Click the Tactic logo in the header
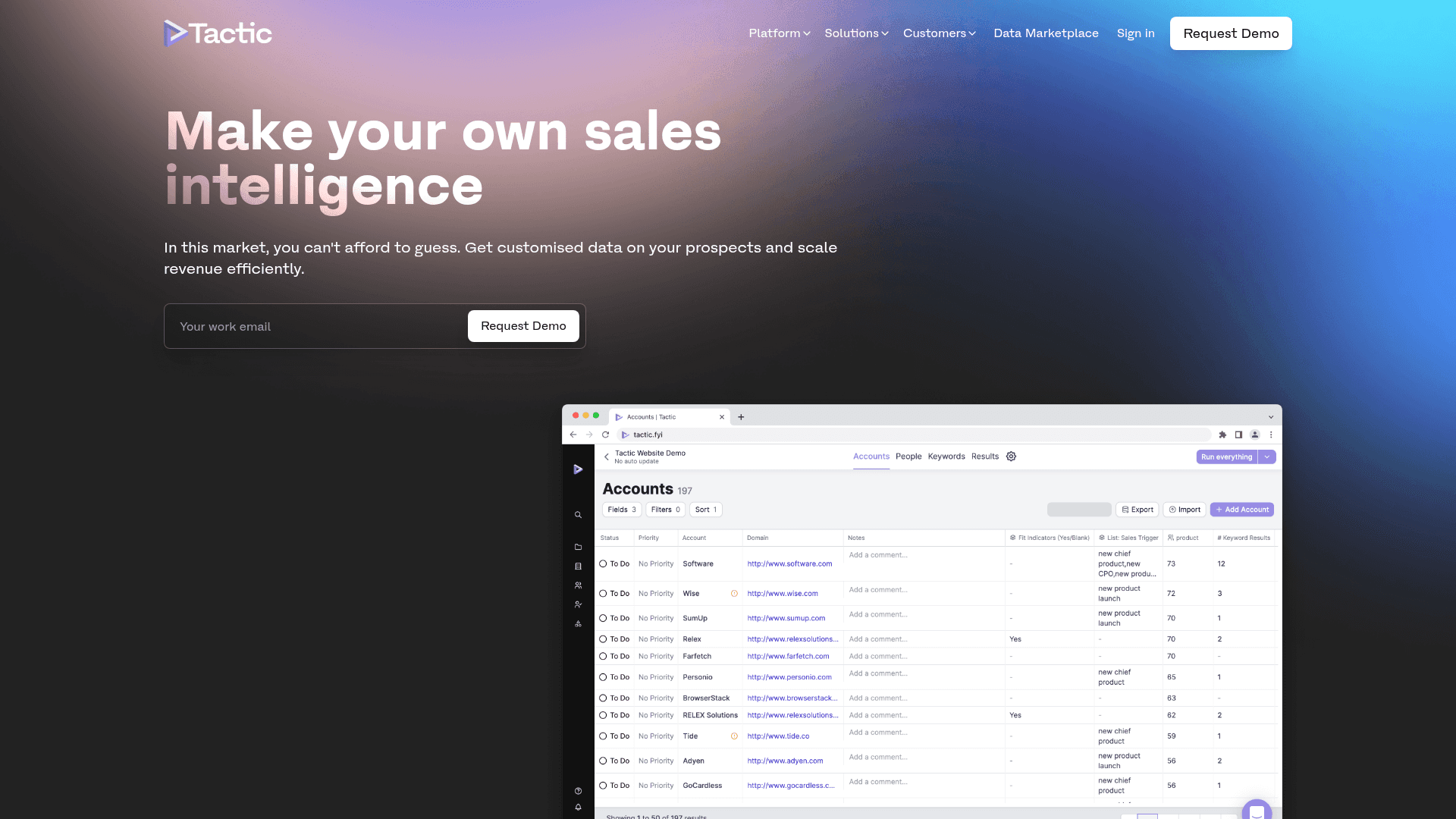This screenshot has width=1456, height=819. [x=218, y=33]
